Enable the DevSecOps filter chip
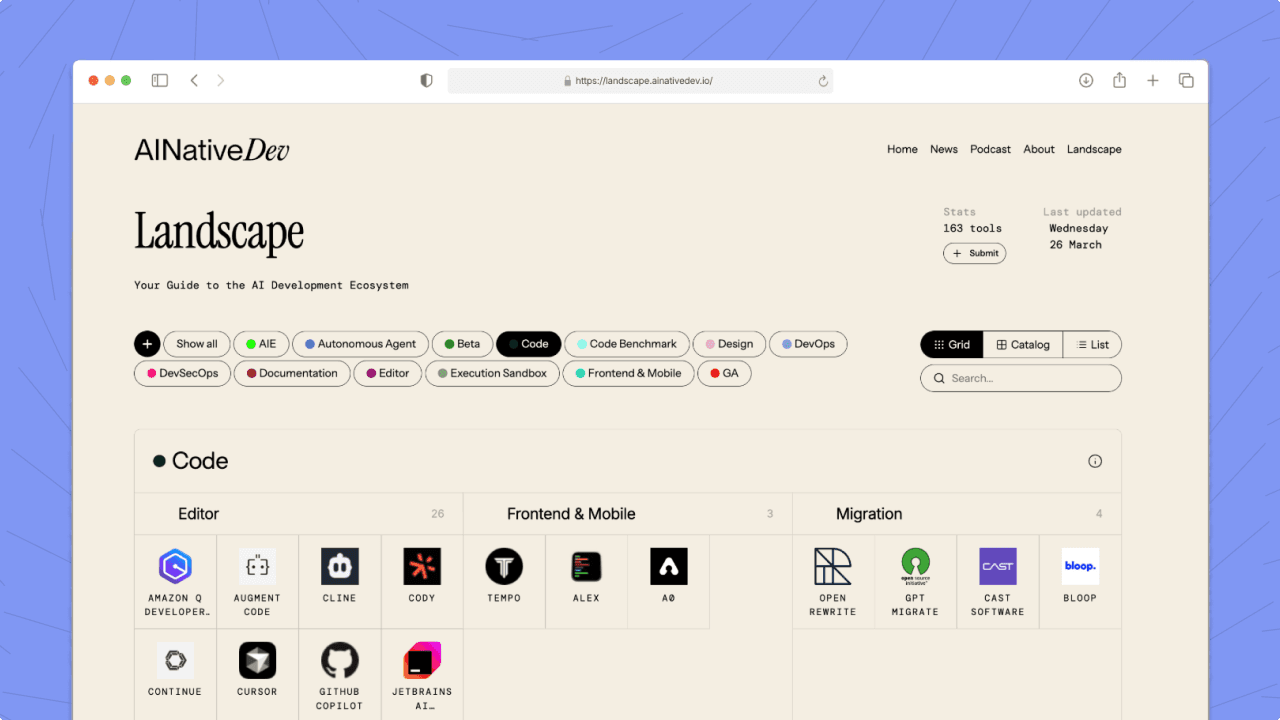 (x=182, y=374)
